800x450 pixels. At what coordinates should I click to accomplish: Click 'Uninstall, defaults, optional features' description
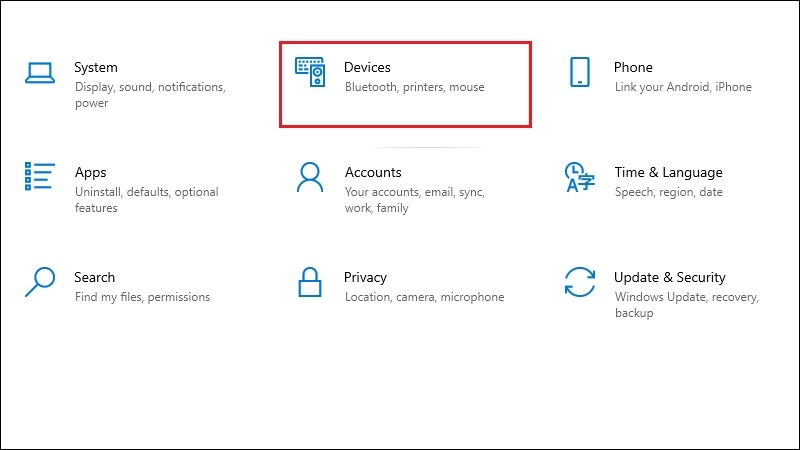(146, 200)
